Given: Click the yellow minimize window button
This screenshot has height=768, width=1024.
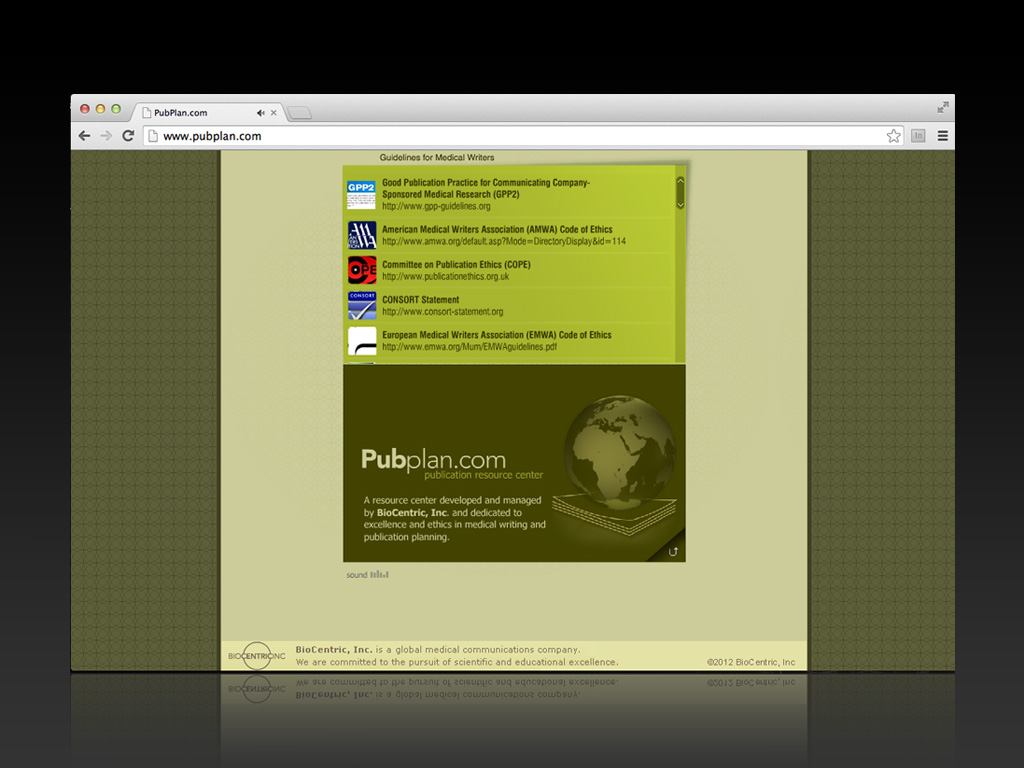Looking at the screenshot, I should coord(100,109).
